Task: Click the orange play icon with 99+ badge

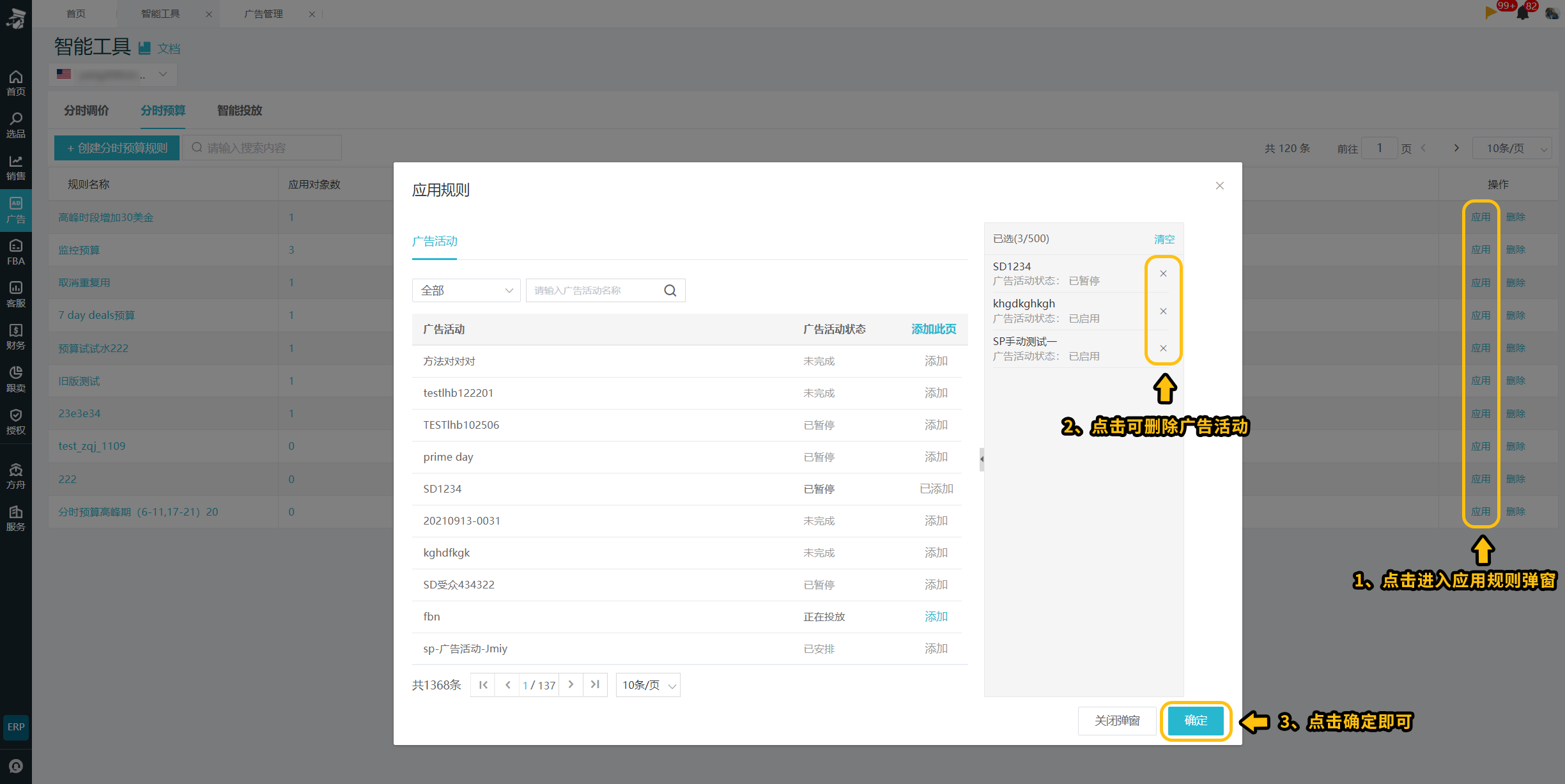Action: click(1492, 12)
